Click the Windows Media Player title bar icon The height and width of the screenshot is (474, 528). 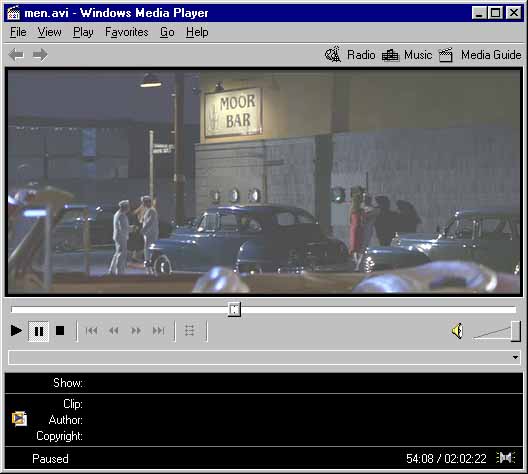pyautogui.click(x=14, y=13)
